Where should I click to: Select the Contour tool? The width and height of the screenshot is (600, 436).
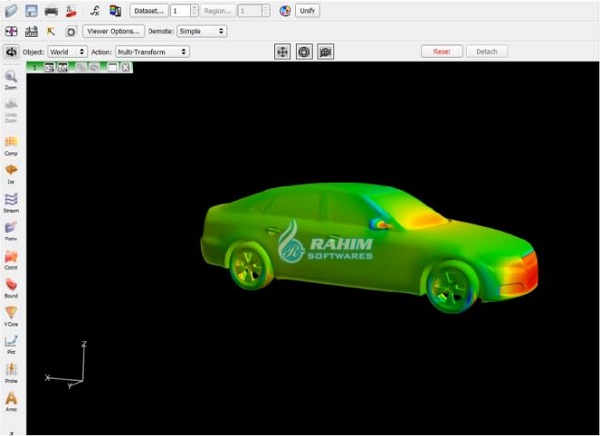coord(11,258)
